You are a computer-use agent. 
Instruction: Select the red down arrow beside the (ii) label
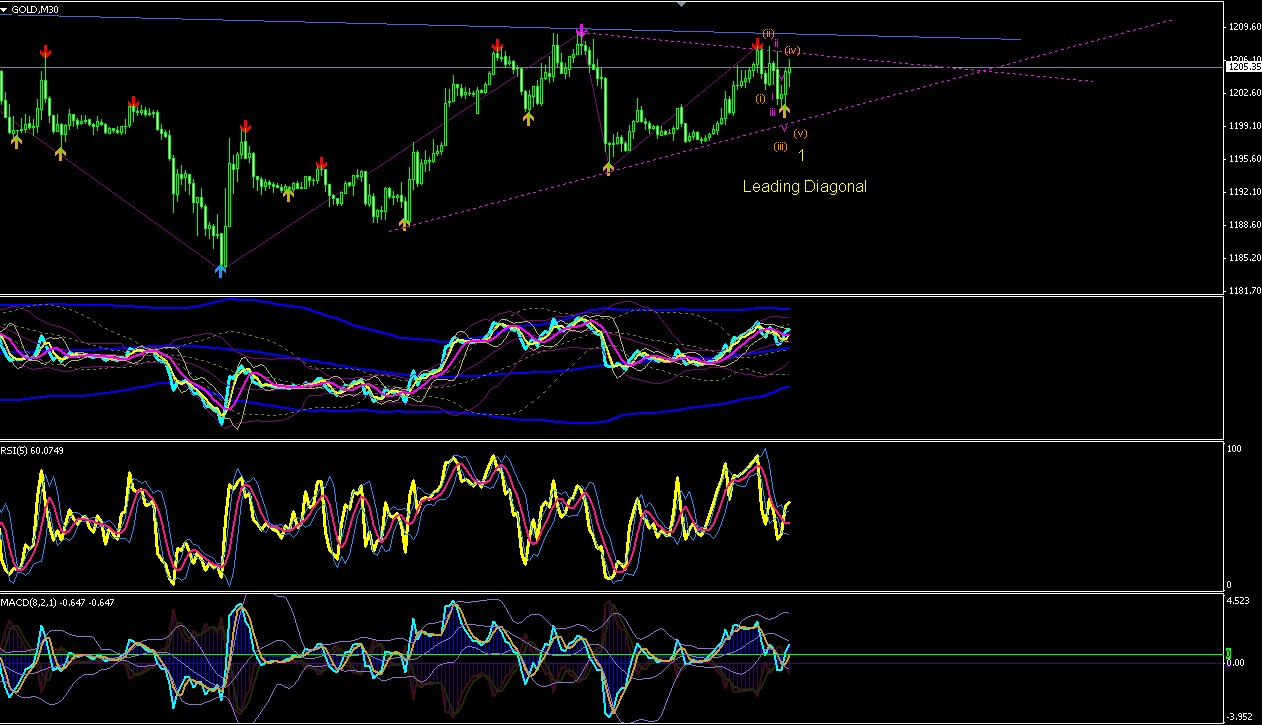(758, 45)
